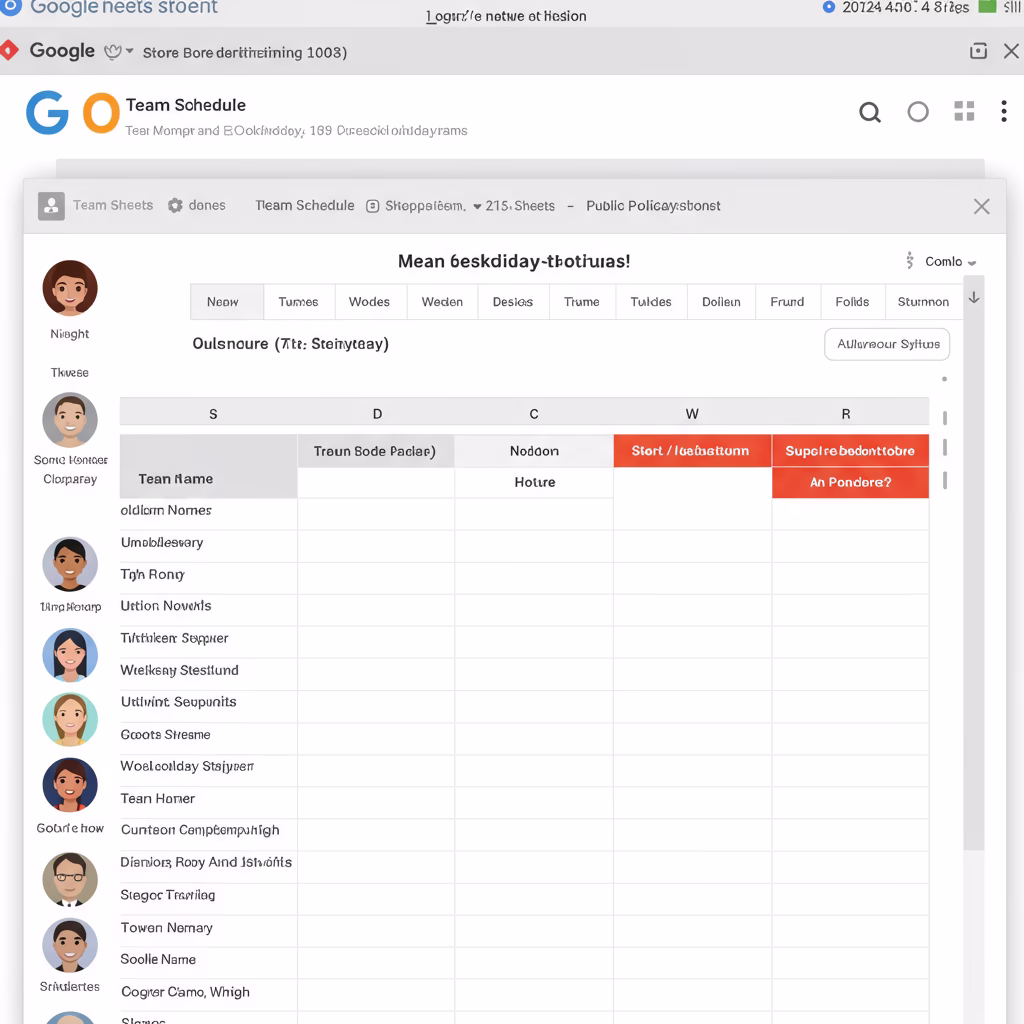Switch to the Neow tab

[x=227, y=302]
